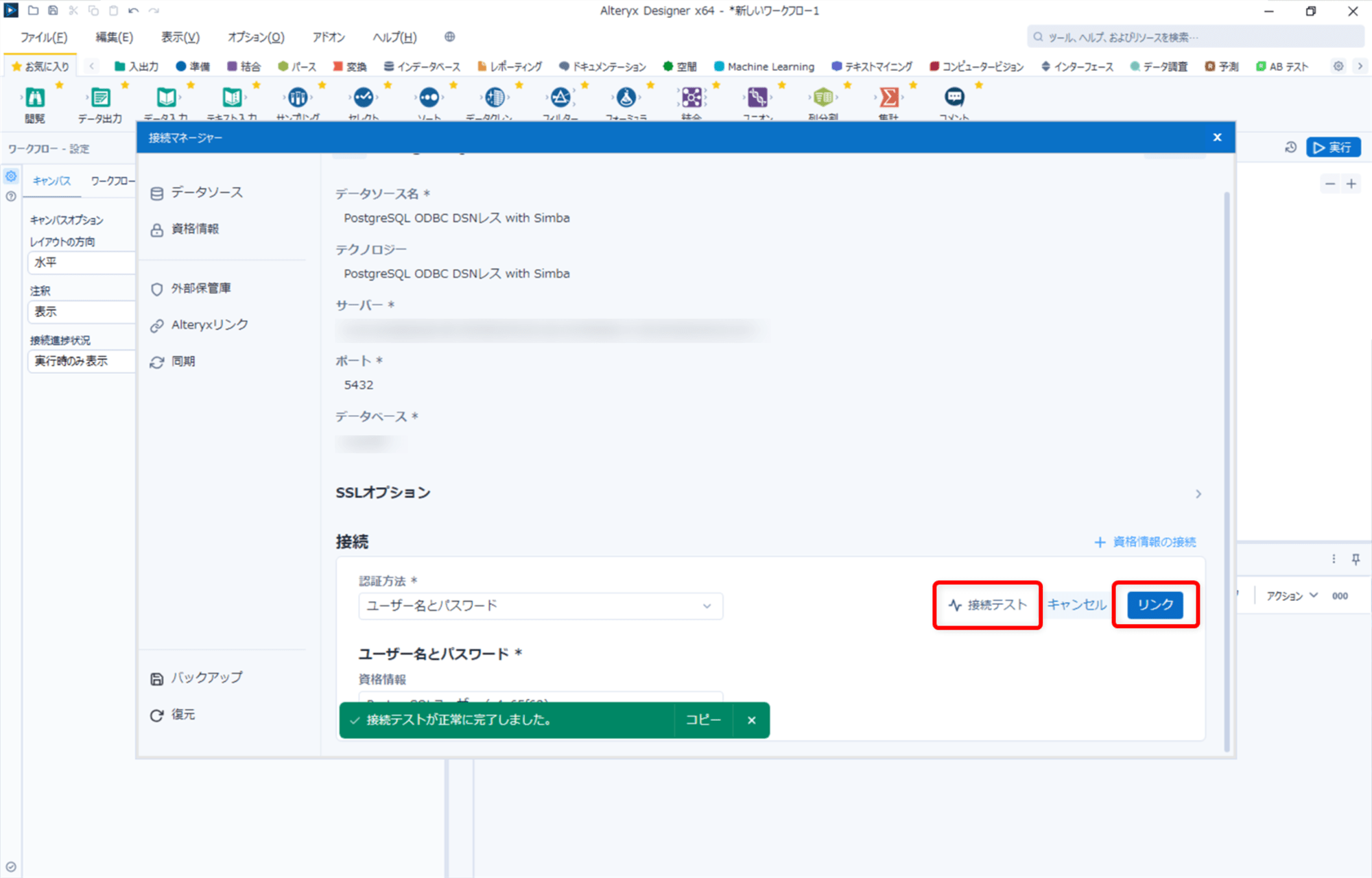Image resolution: width=1372 pixels, height=878 pixels.
Task: Click the キャンセル button
Action: [x=1076, y=605]
